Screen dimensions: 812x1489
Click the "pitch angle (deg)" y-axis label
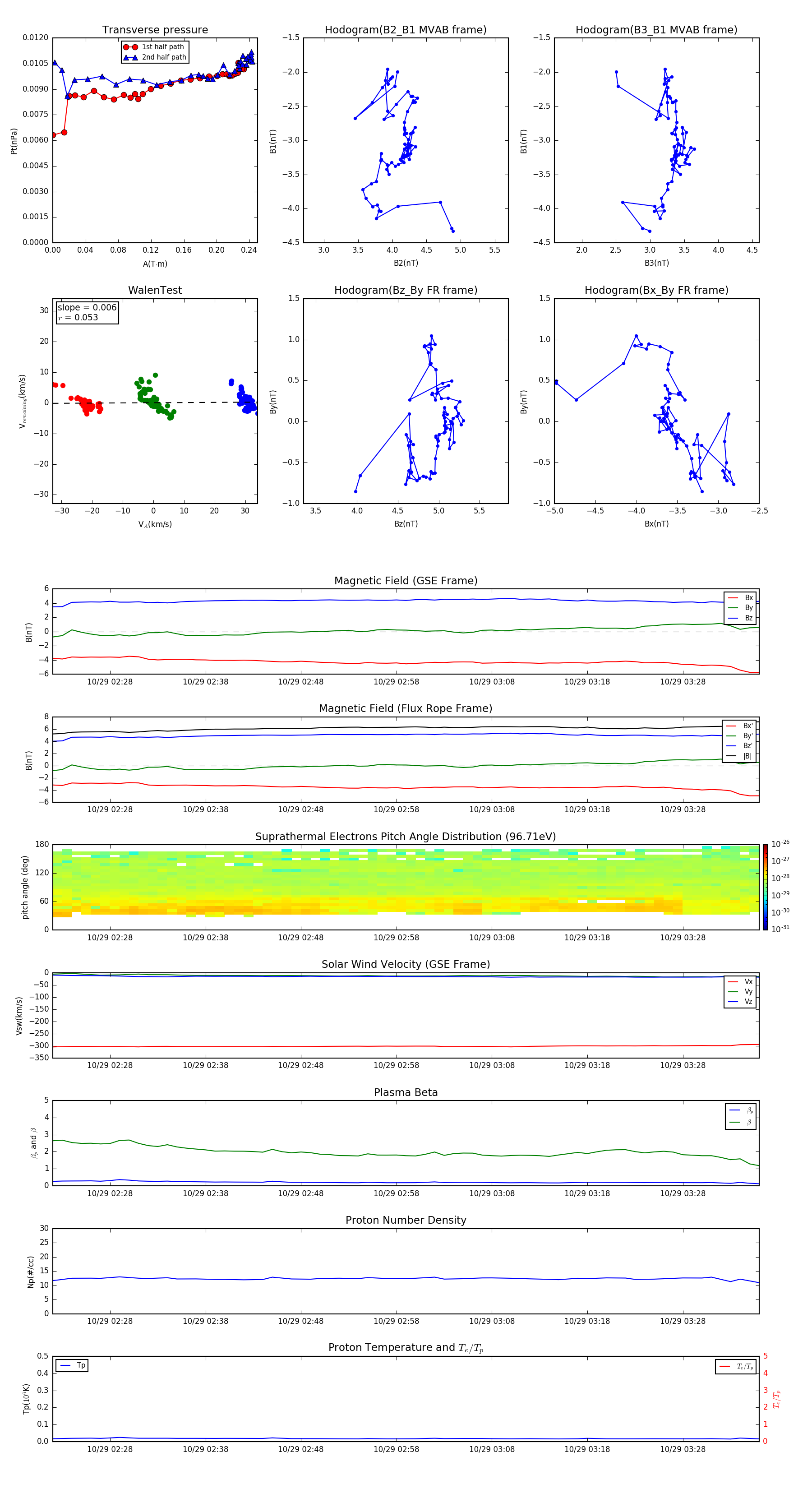click(x=25, y=887)
